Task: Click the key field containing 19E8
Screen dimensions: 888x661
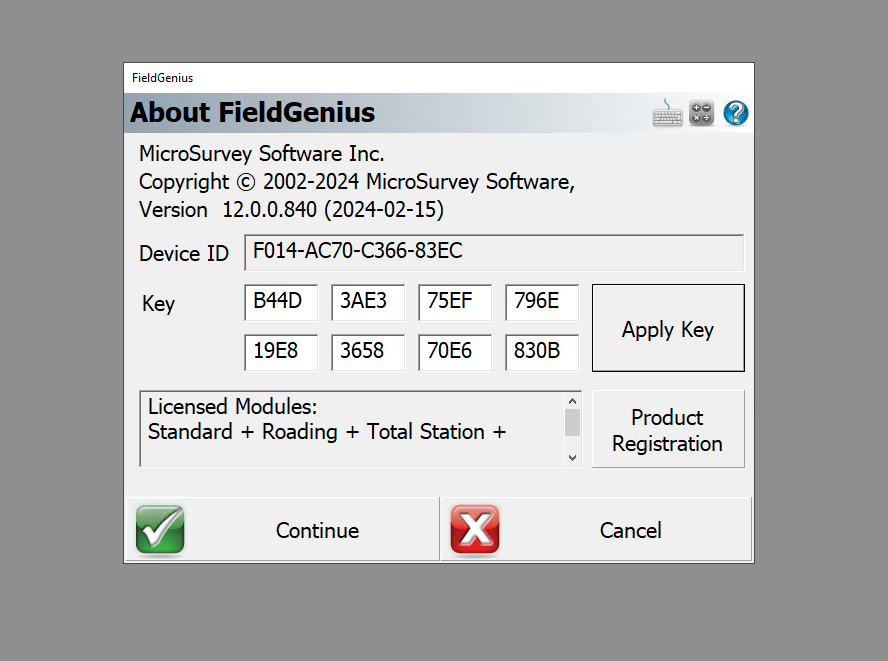Action: click(x=281, y=352)
